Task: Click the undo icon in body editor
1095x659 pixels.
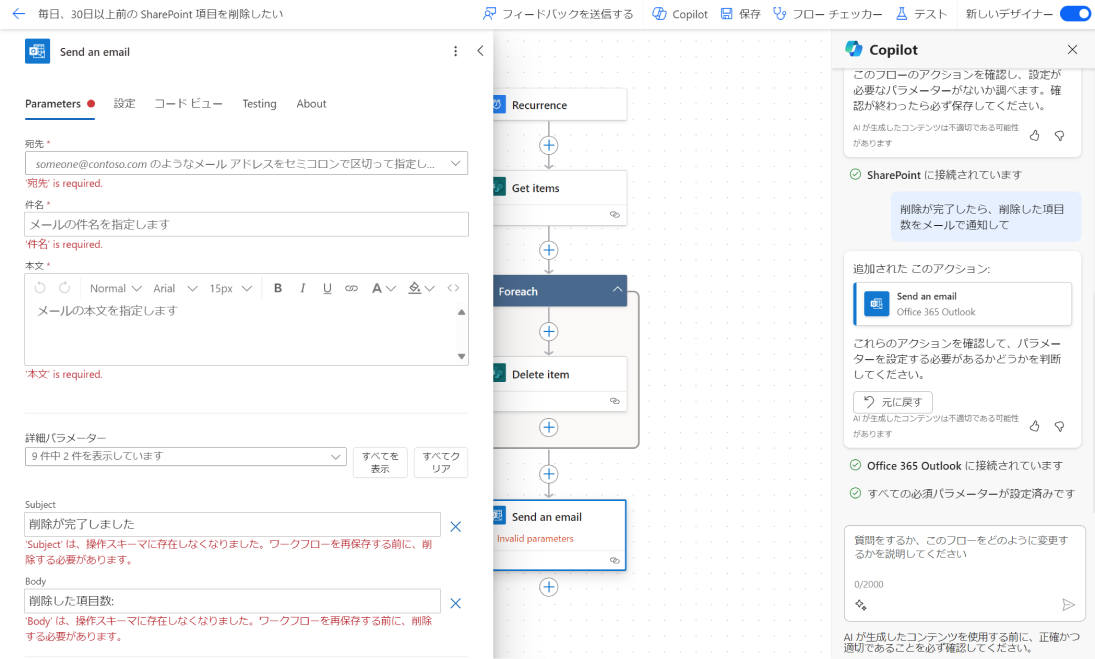Action: tap(40, 288)
